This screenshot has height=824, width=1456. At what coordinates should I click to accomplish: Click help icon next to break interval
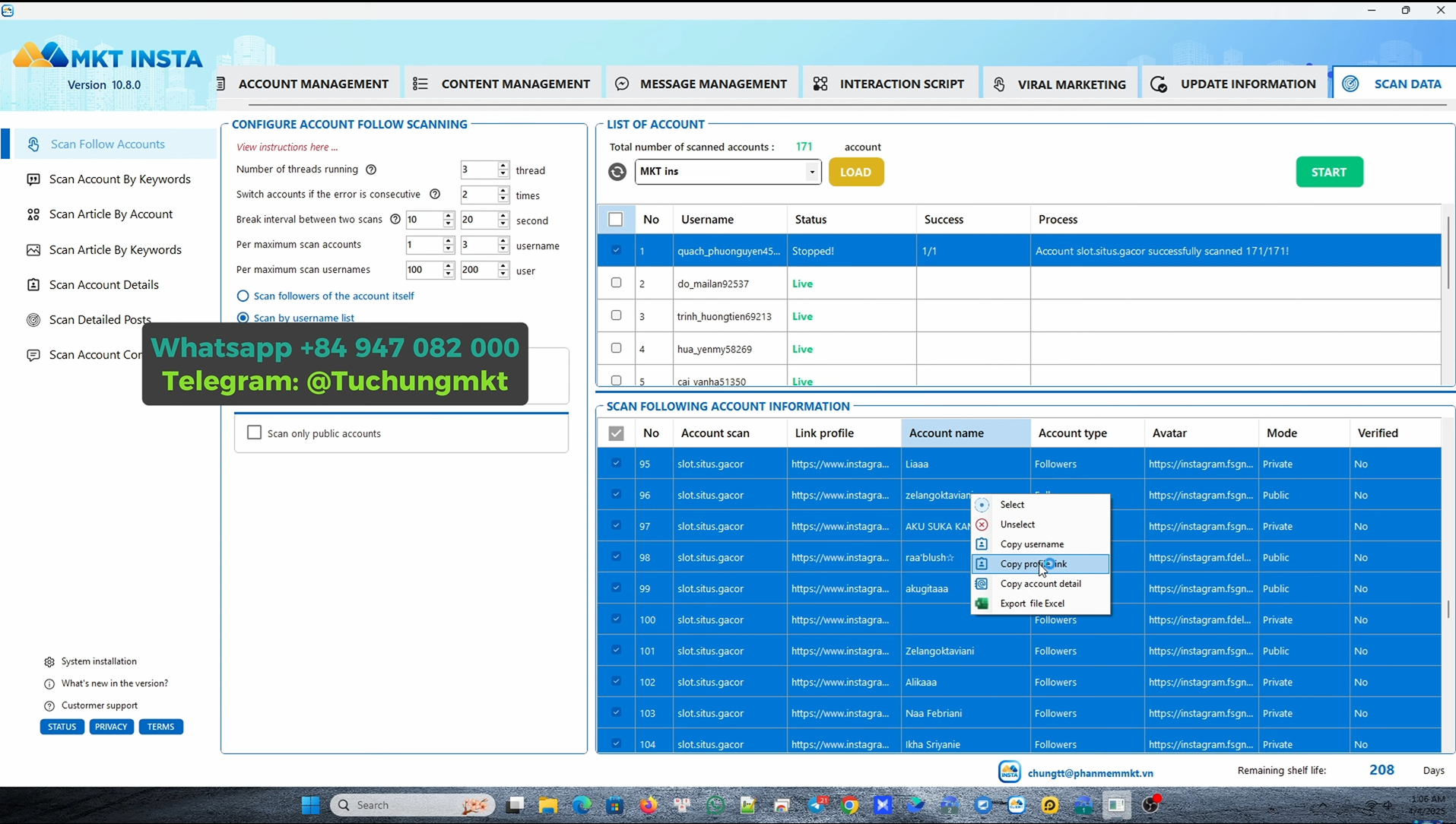[x=395, y=220]
